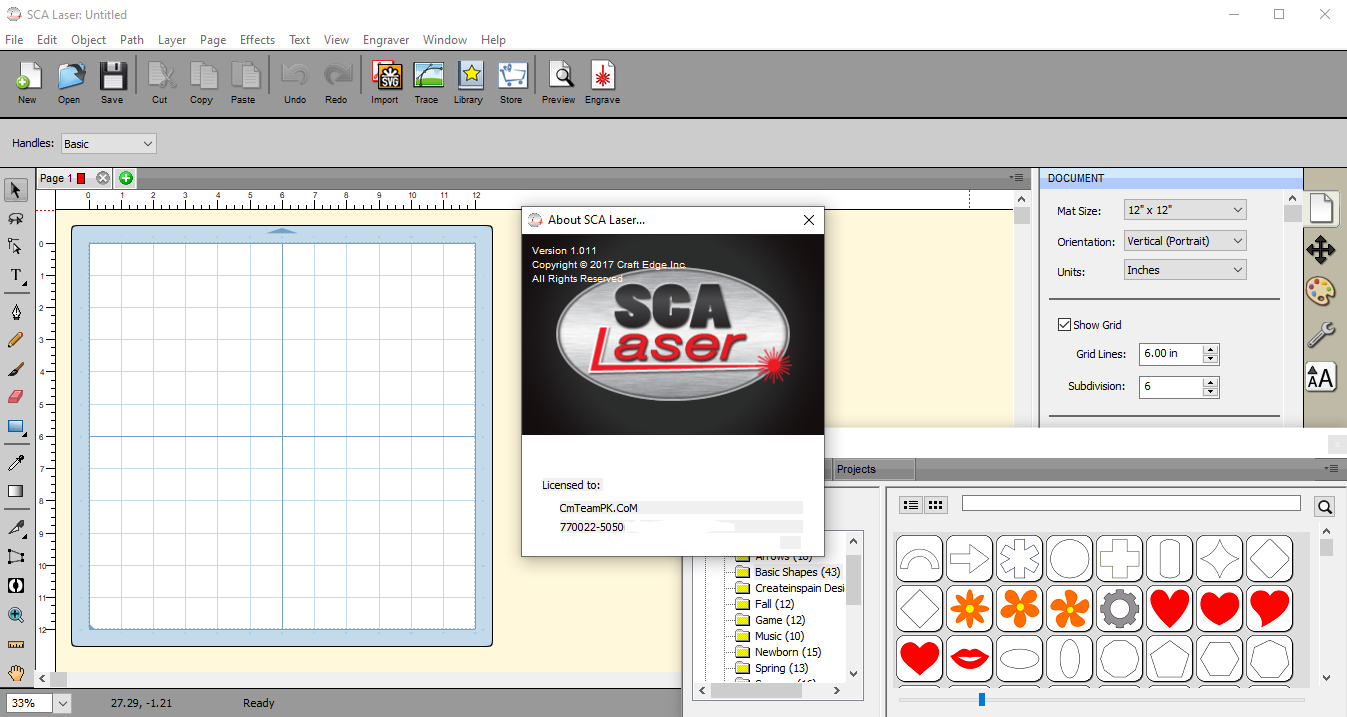Open the File menu

[14, 40]
